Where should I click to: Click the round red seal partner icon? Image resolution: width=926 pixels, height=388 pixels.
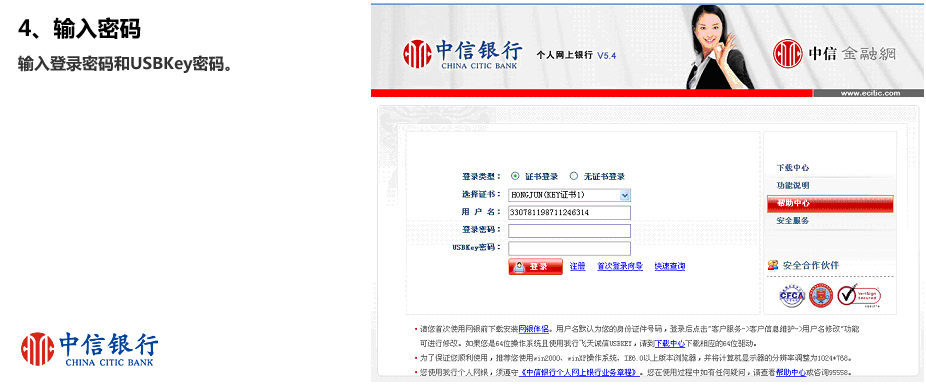coord(821,295)
